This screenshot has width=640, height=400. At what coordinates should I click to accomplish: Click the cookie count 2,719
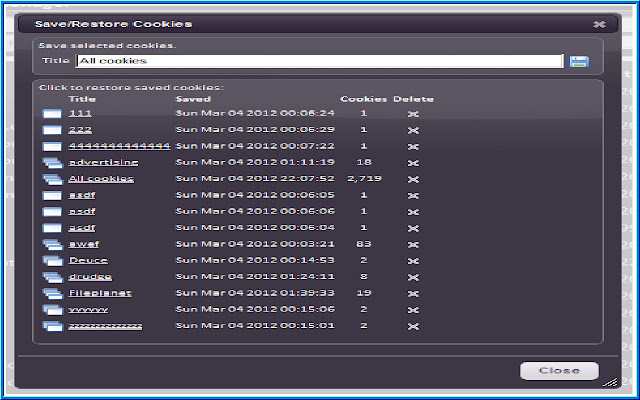click(364, 178)
